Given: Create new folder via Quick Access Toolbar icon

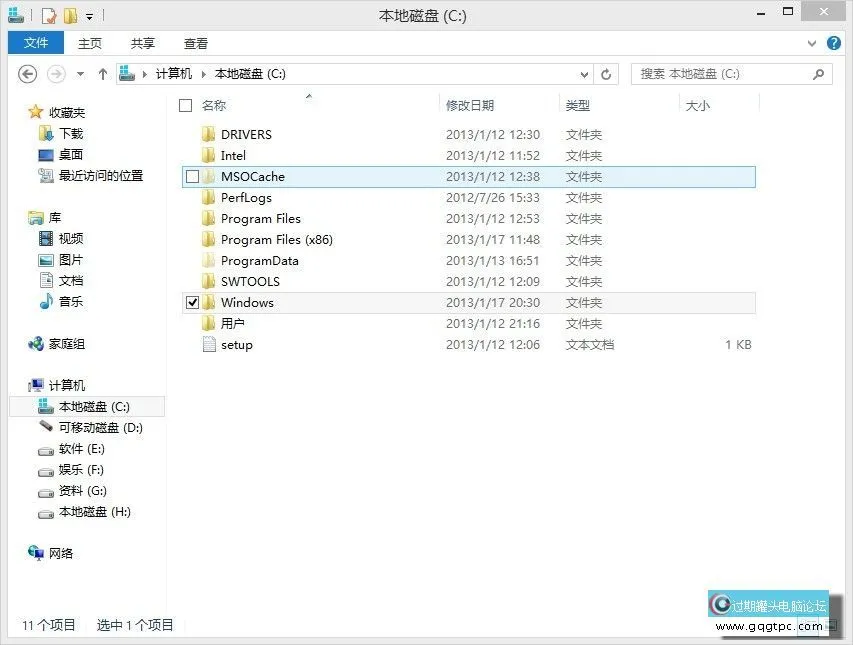Looking at the screenshot, I should pyautogui.click(x=69, y=14).
